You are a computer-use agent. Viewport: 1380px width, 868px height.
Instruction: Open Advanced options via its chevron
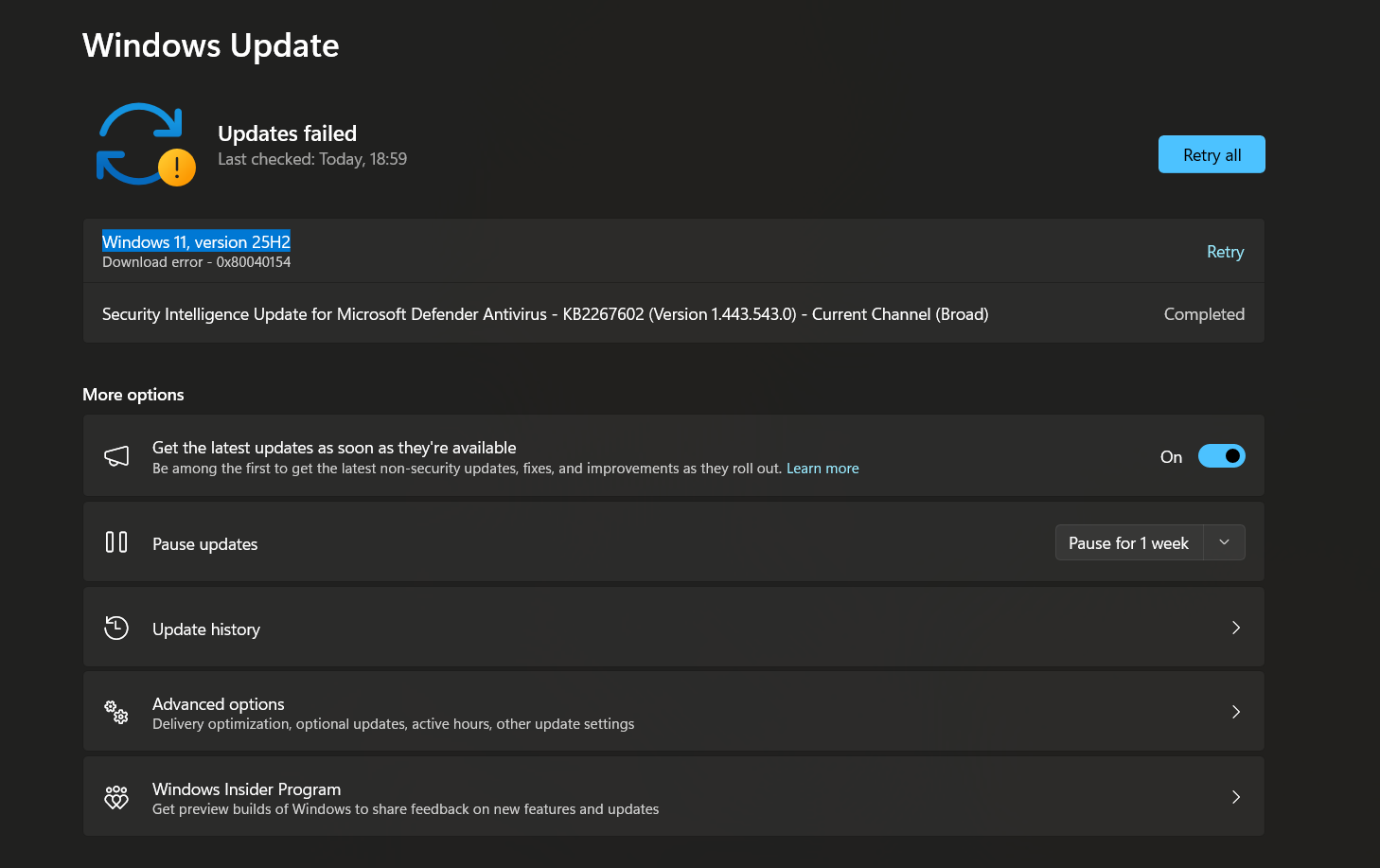(1236, 712)
